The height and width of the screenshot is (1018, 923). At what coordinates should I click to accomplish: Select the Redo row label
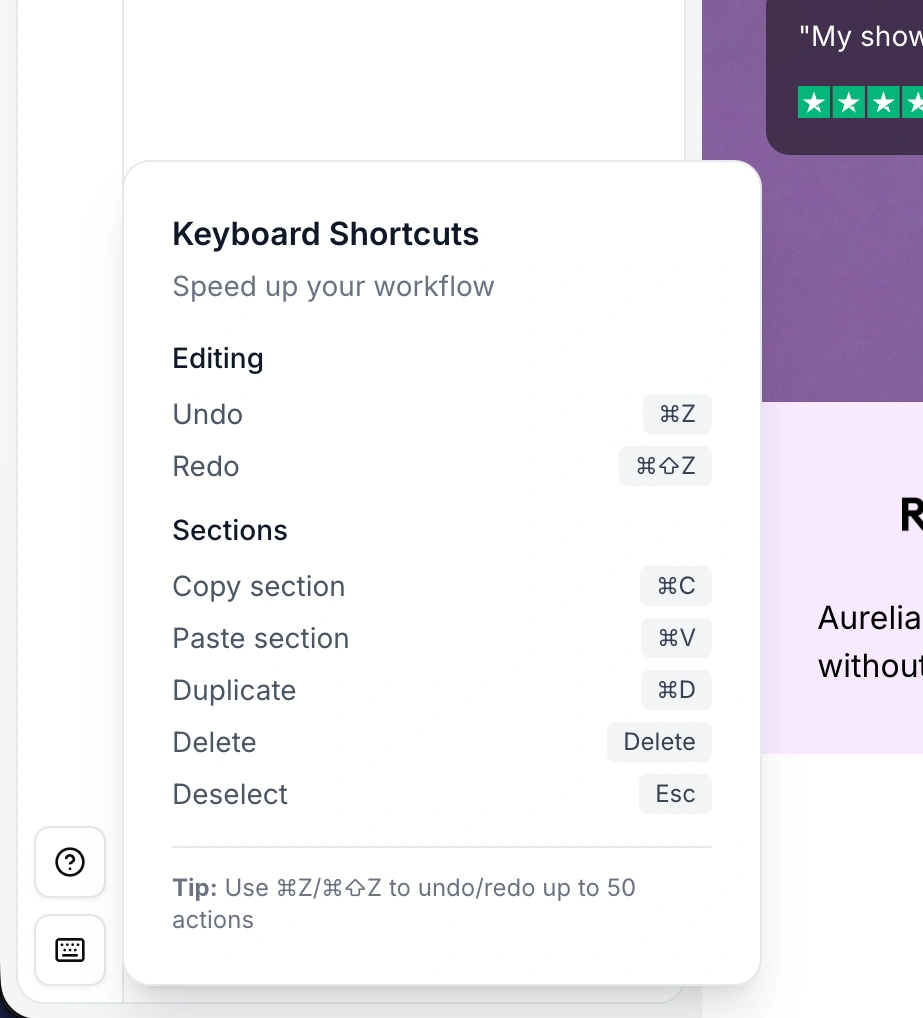(x=206, y=466)
